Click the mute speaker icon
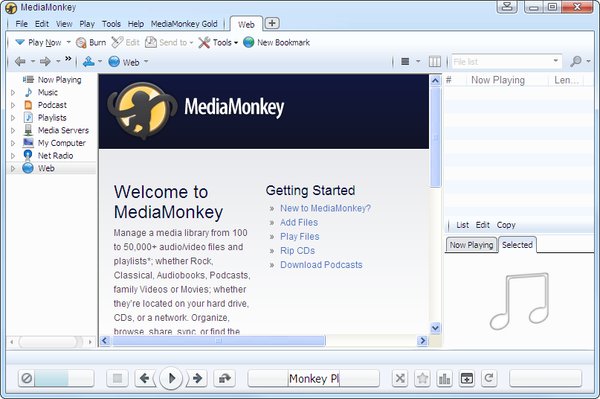The image size is (600, 399). coord(26,378)
